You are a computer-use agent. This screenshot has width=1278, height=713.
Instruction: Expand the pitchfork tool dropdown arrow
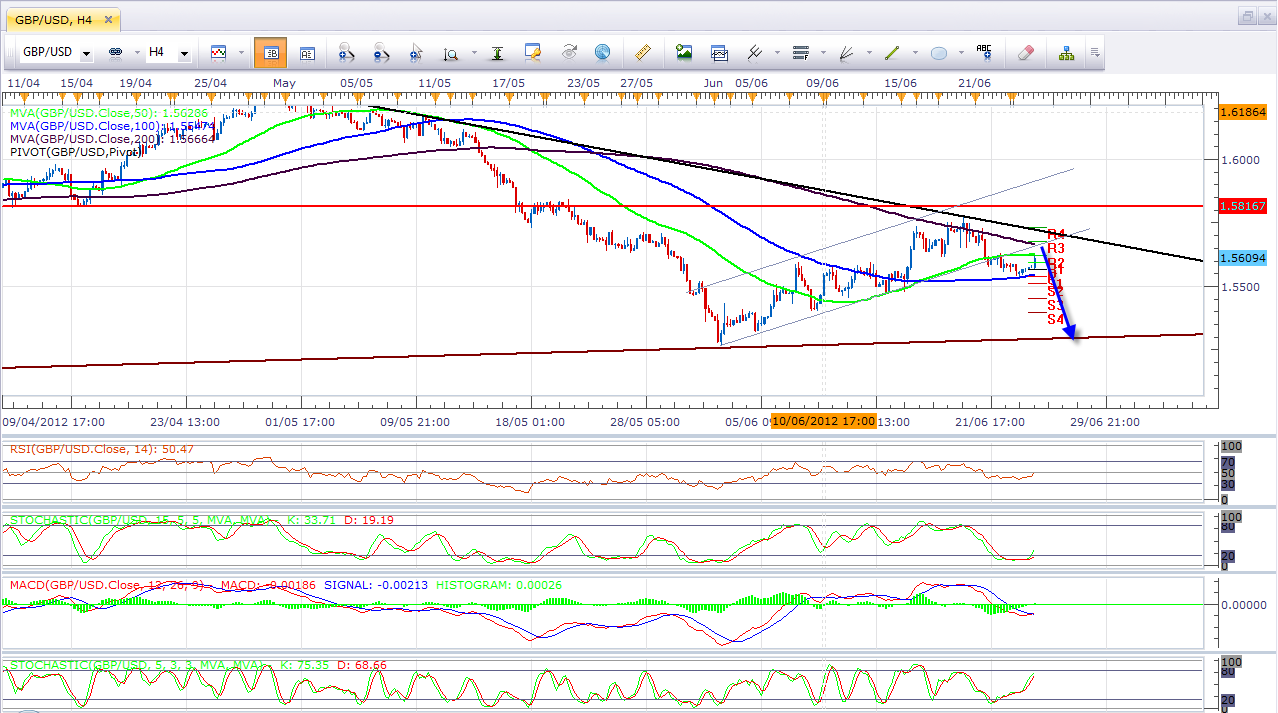point(776,53)
